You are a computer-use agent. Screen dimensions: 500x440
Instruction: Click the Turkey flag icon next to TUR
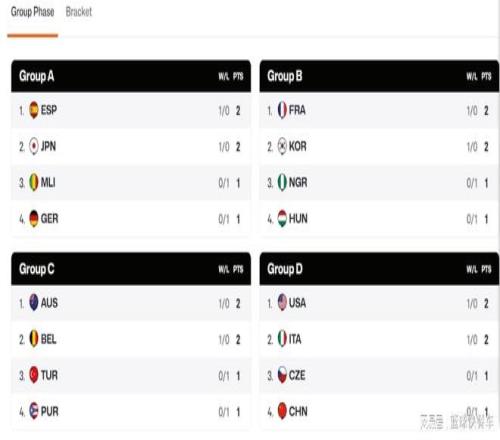pyautogui.click(x=34, y=375)
